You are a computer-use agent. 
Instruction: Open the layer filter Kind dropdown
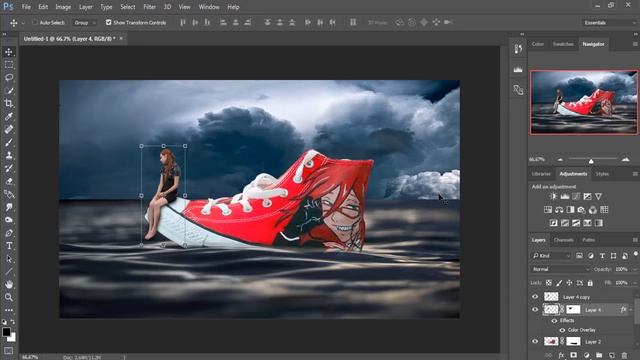[551, 256]
